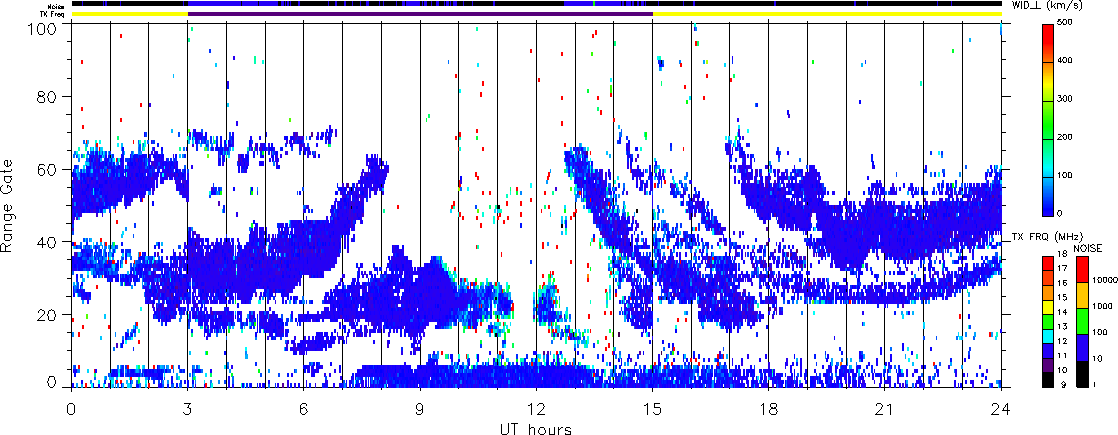Click the 300 label on WID colorbar
This screenshot has width=1118, height=435.
coord(1067,99)
